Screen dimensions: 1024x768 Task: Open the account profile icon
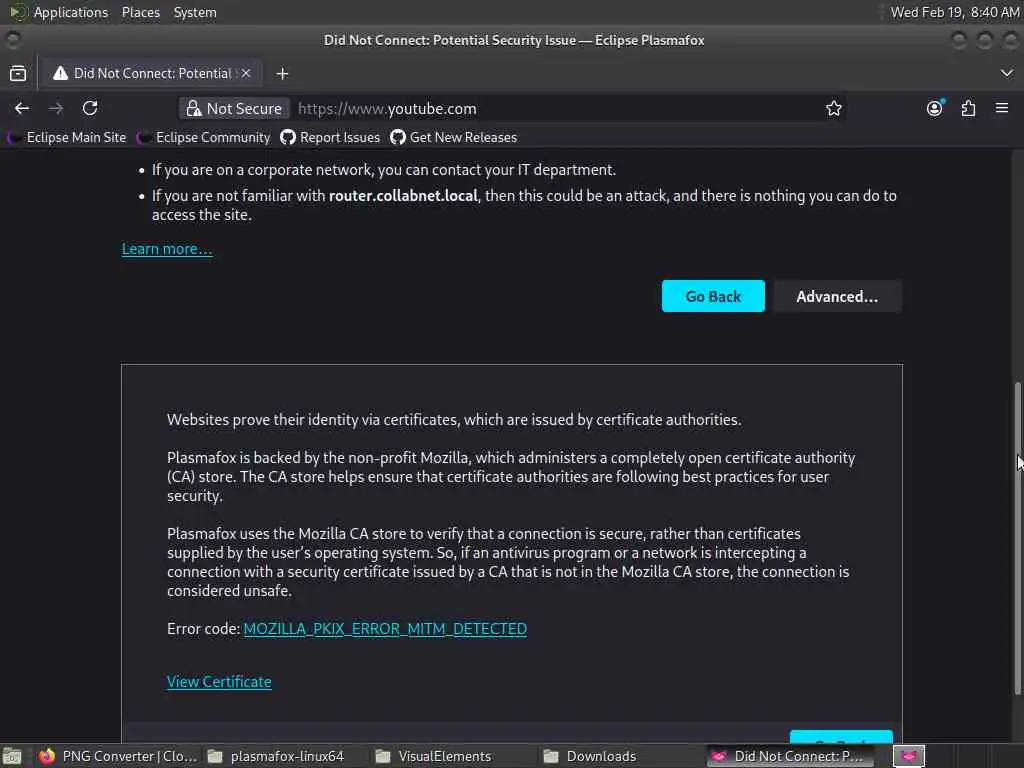tap(935, 108)
